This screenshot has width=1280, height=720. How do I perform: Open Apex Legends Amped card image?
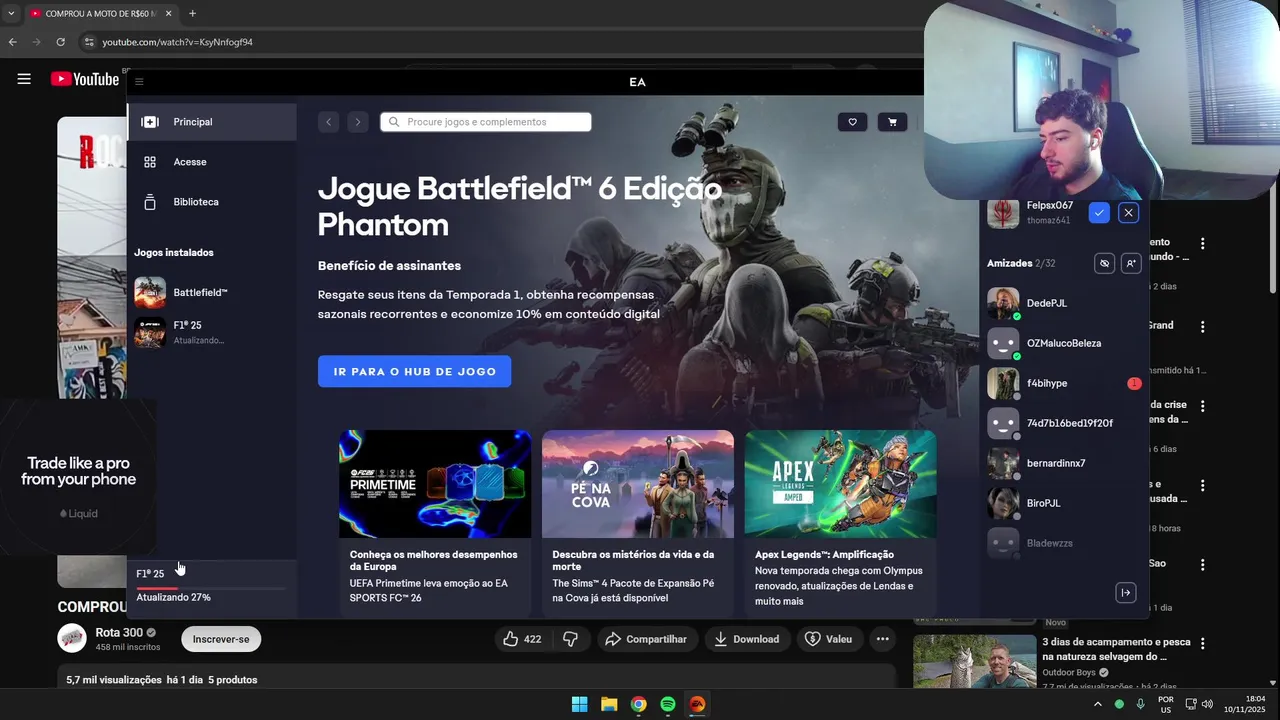pos(841,484)
